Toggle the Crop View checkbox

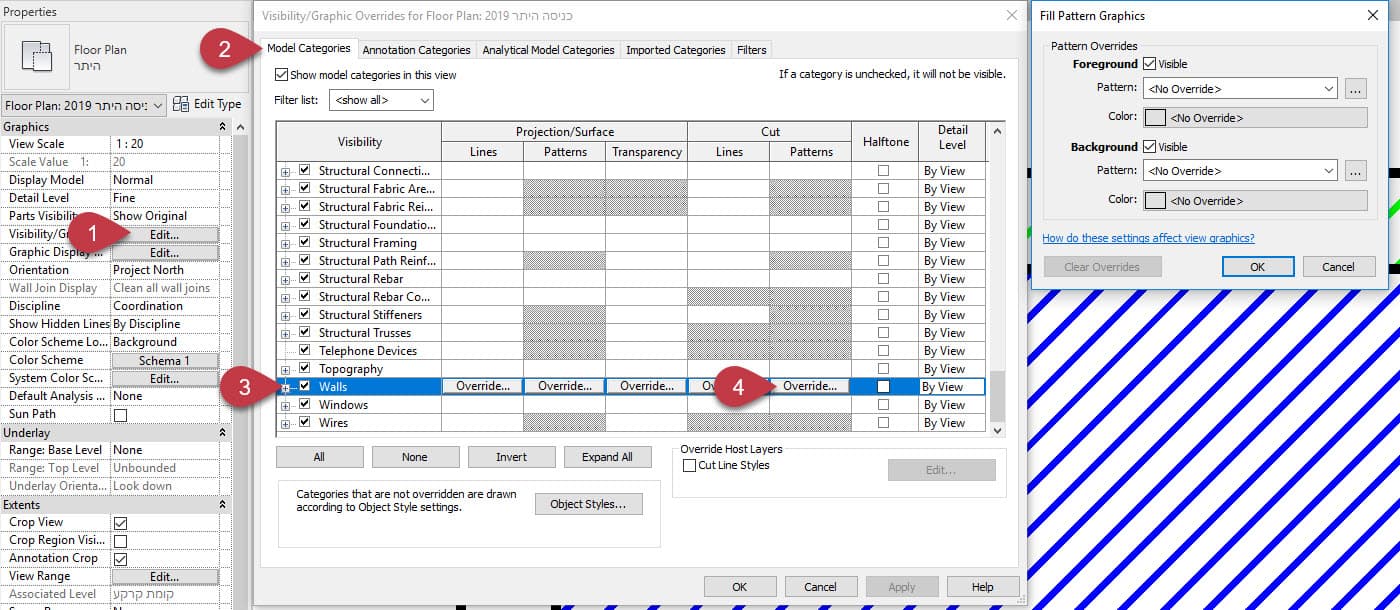click(121, 523)
